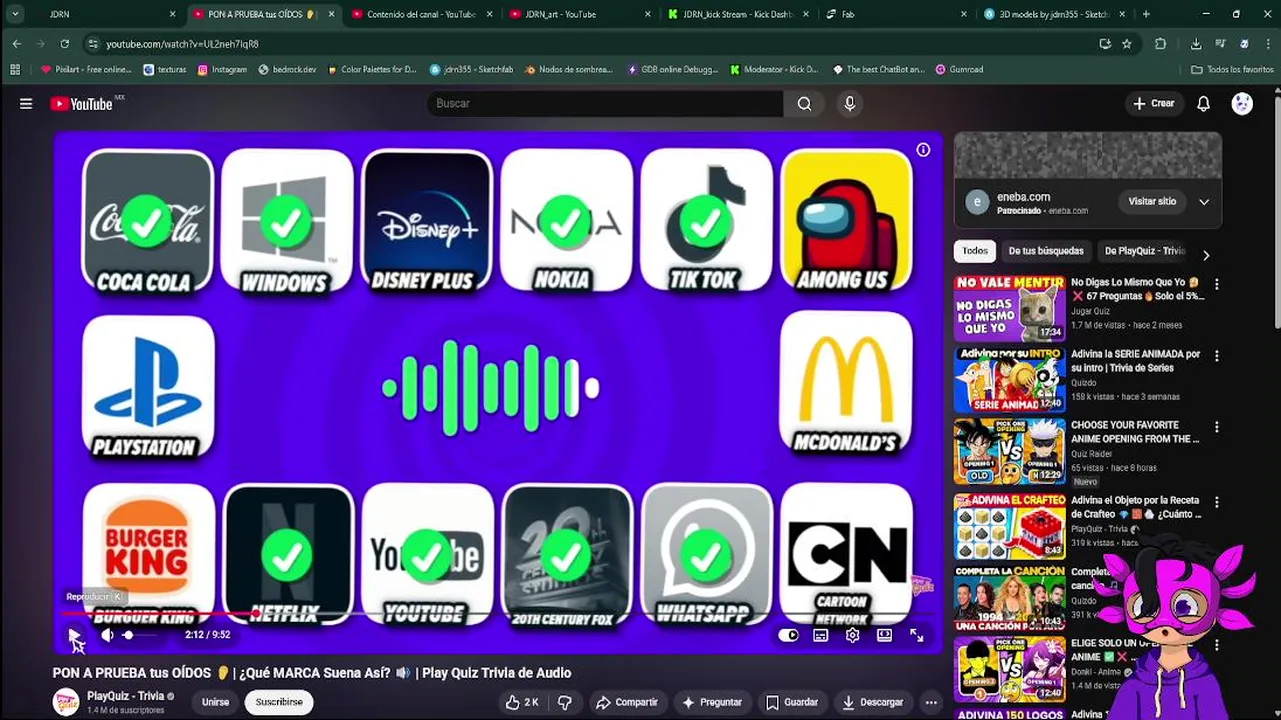Open options for No Digas Lo Mismo video
Image resolution: width=1281 pixels, height=720 pixels.
(1216, 284)
